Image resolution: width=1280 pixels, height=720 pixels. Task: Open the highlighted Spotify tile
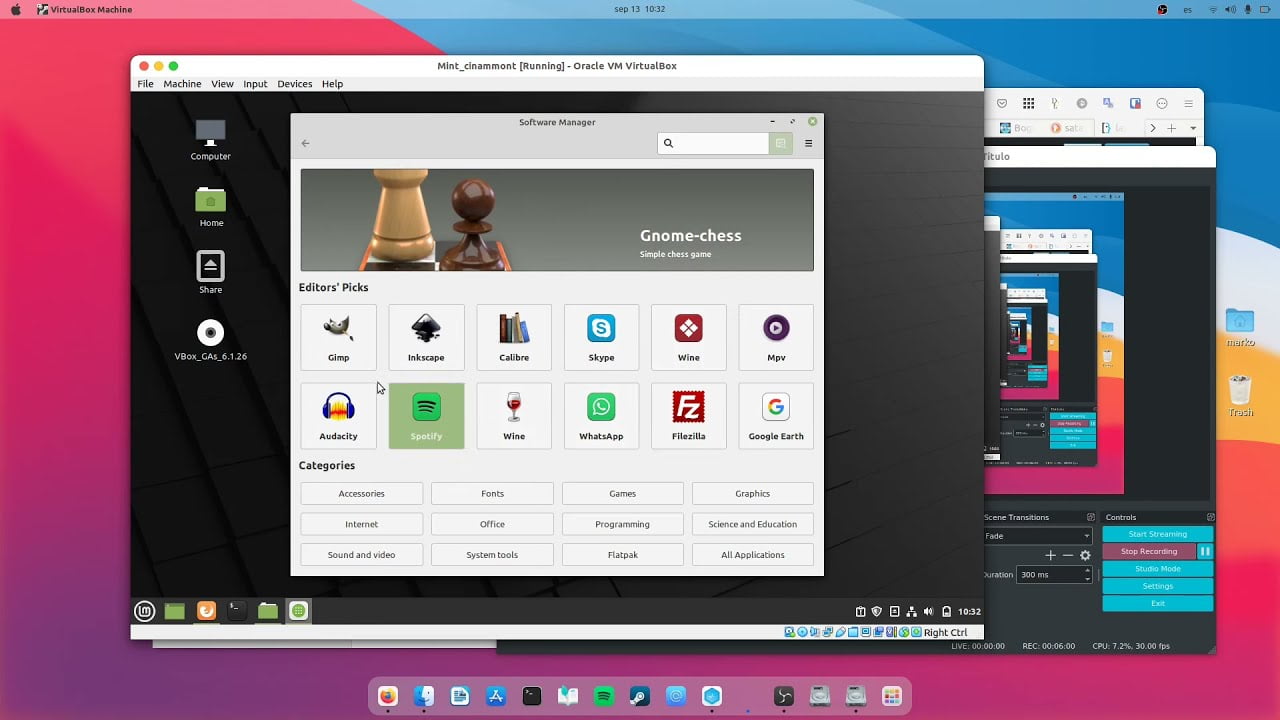(x=426, y=416)
